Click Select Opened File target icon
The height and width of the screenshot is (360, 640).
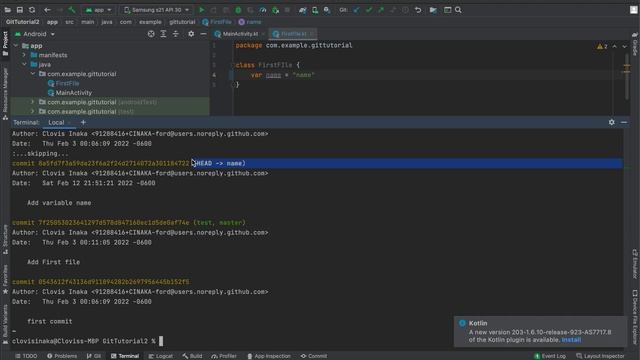click(151, 34)
